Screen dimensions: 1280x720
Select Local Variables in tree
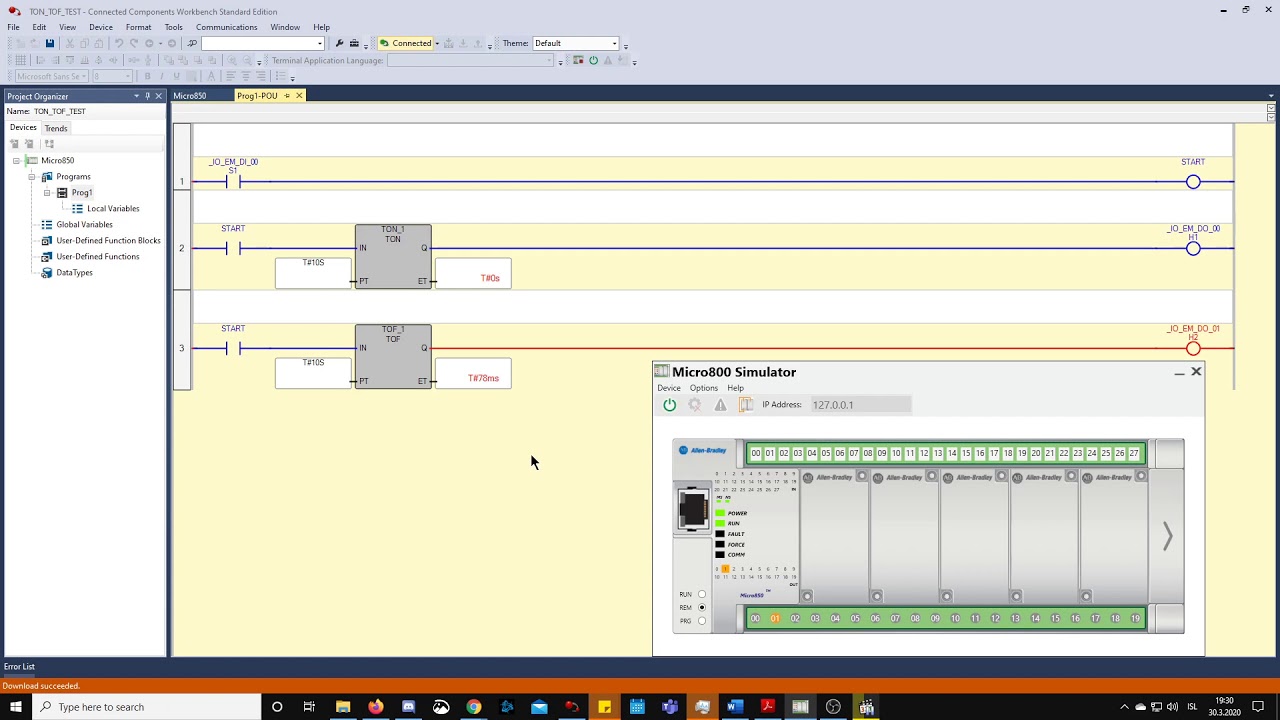pos(113,208)
